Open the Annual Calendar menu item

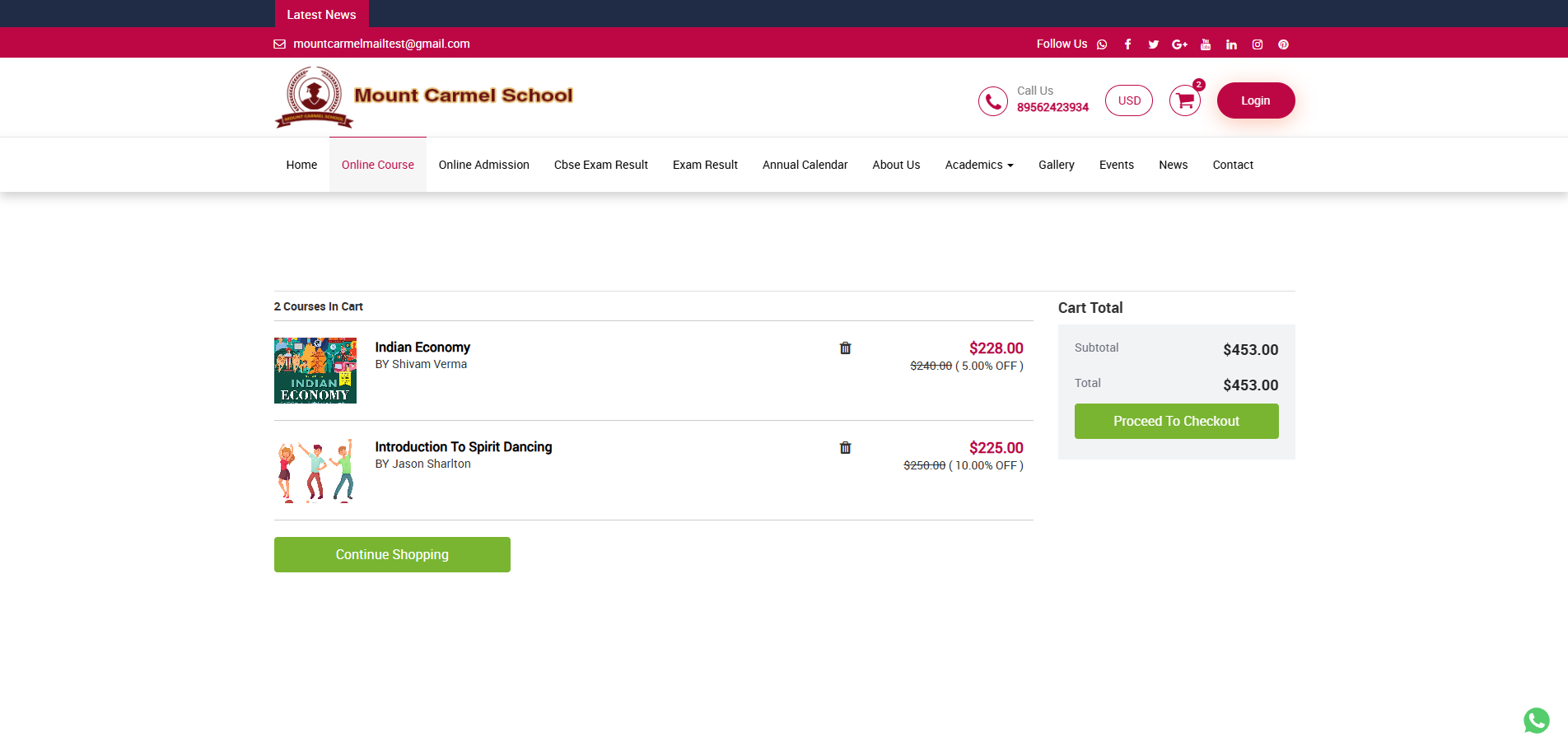805,165
